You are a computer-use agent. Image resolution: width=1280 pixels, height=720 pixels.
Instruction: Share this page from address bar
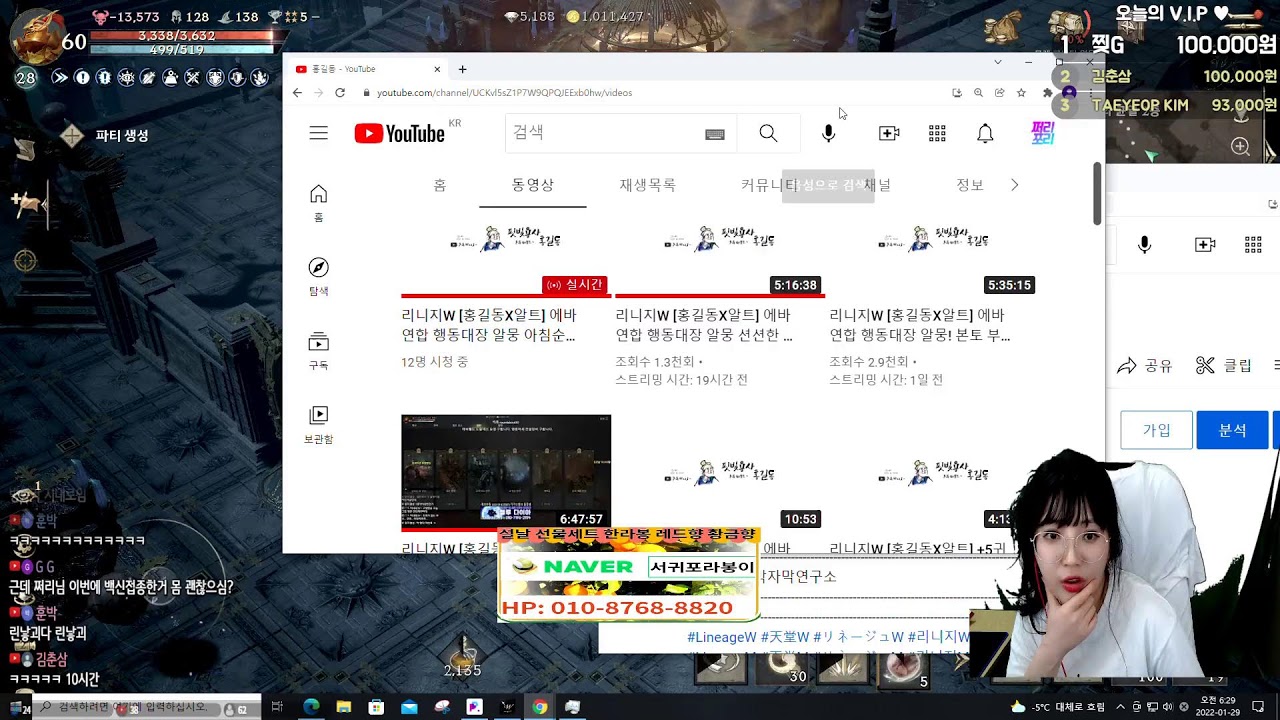[999, 93]
